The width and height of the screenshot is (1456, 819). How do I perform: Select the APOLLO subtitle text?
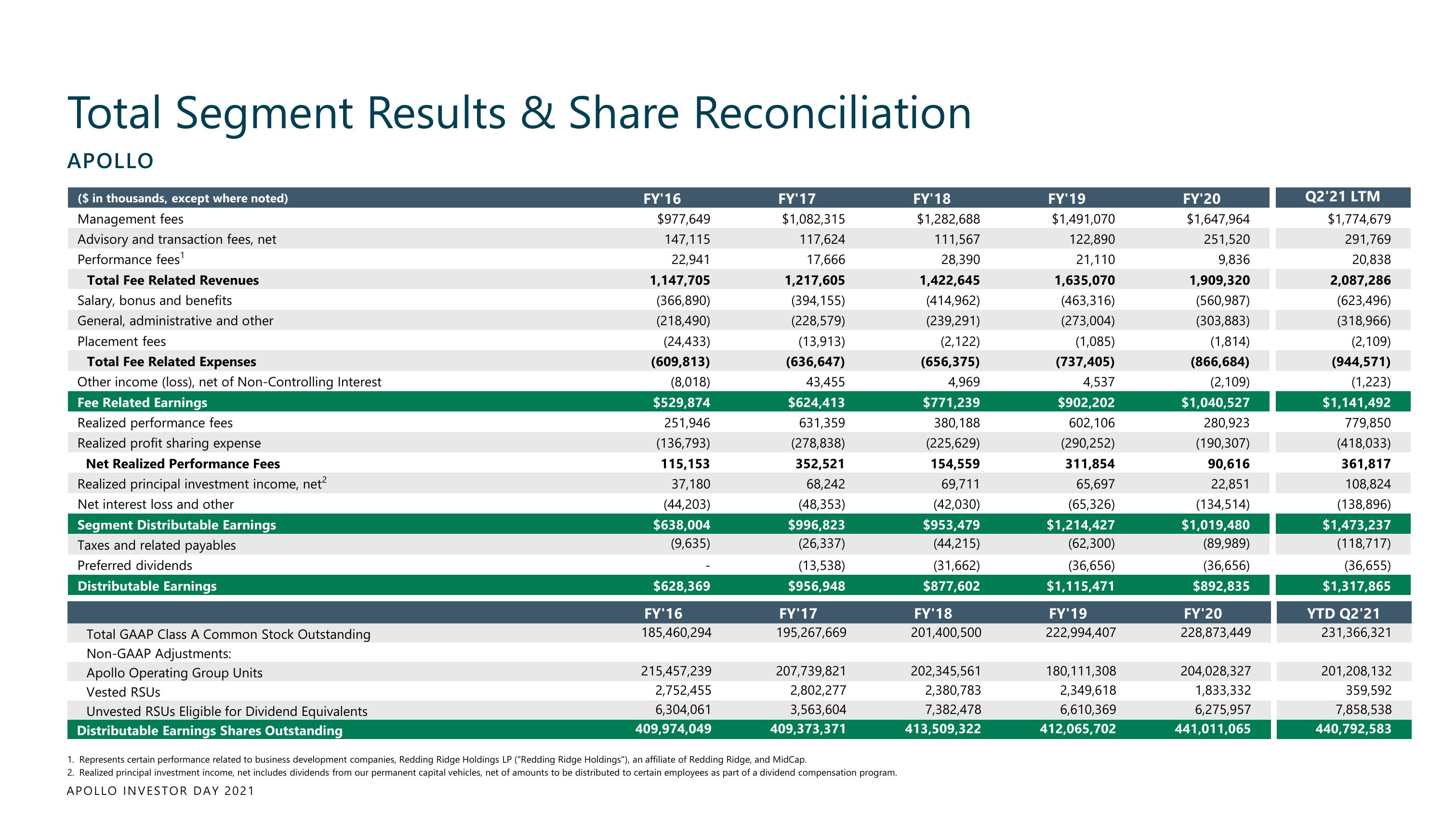tap(110, 161)
